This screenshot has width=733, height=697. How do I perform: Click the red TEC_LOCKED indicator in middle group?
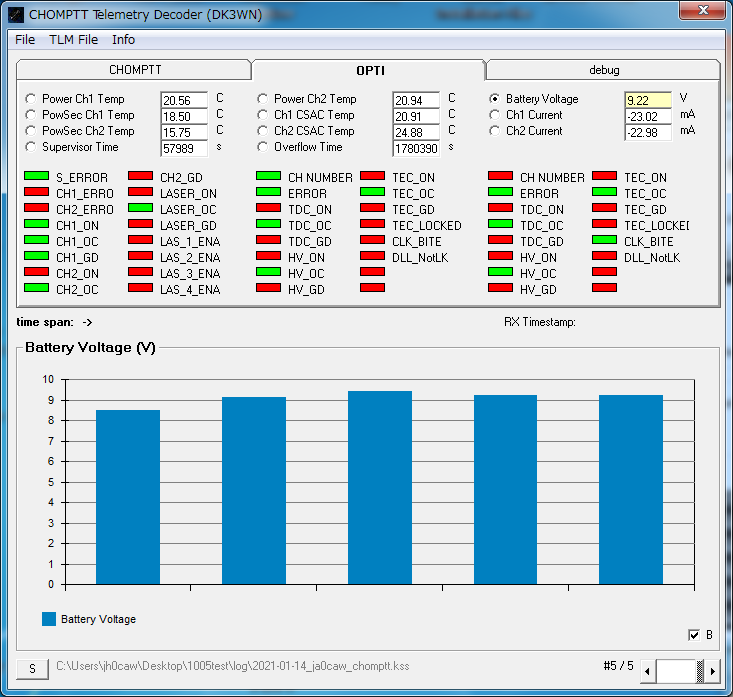(x=373, y=223)
